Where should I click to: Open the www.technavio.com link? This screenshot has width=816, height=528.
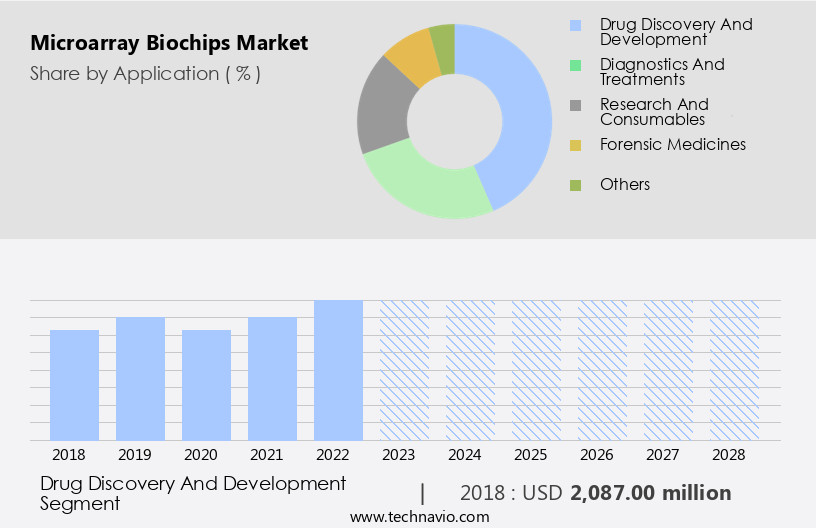[x=419, y=517]
